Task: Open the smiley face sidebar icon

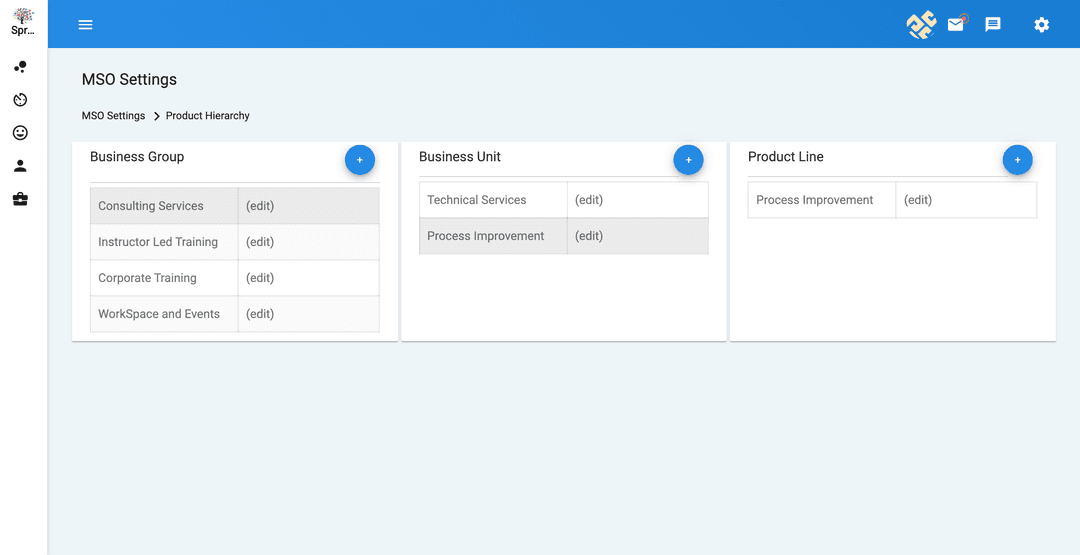Action: tap(21, 133)
